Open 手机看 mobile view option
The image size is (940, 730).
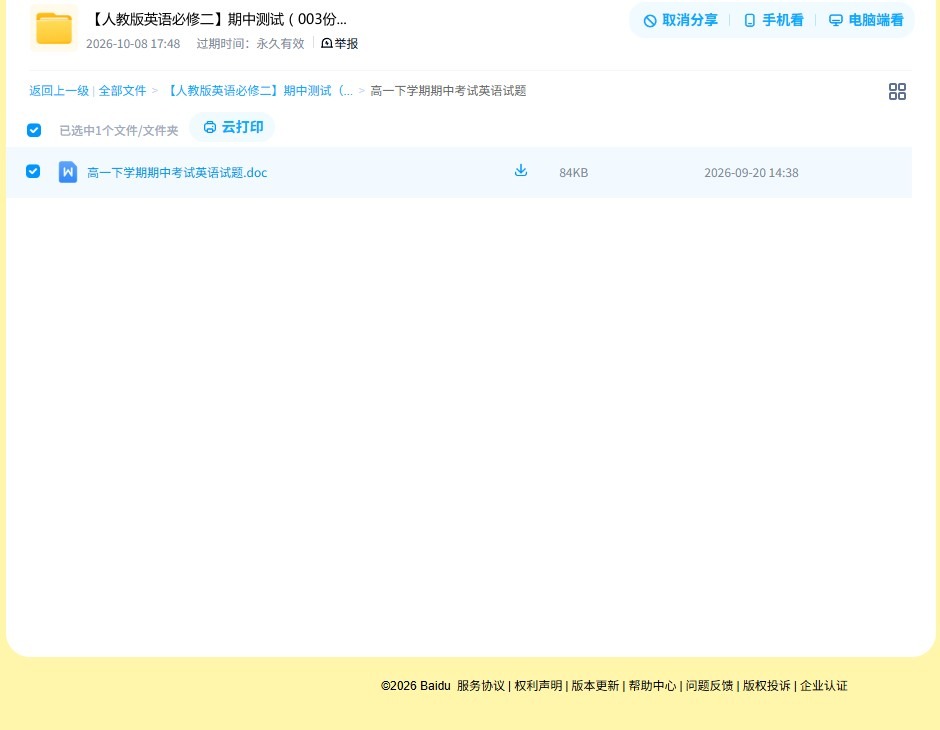(773, 20)
